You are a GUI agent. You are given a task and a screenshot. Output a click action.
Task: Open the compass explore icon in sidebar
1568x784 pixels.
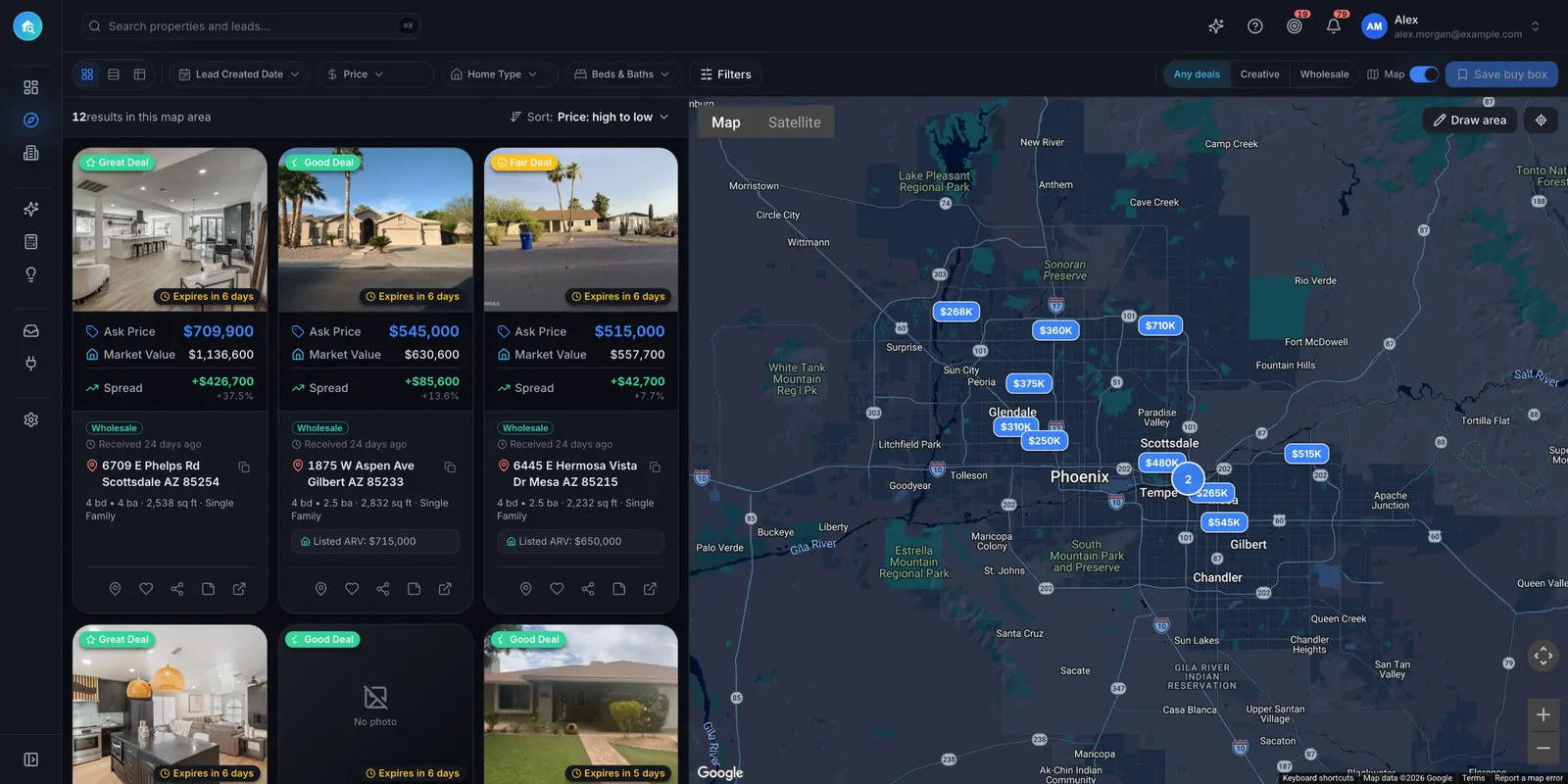point(31,120)
